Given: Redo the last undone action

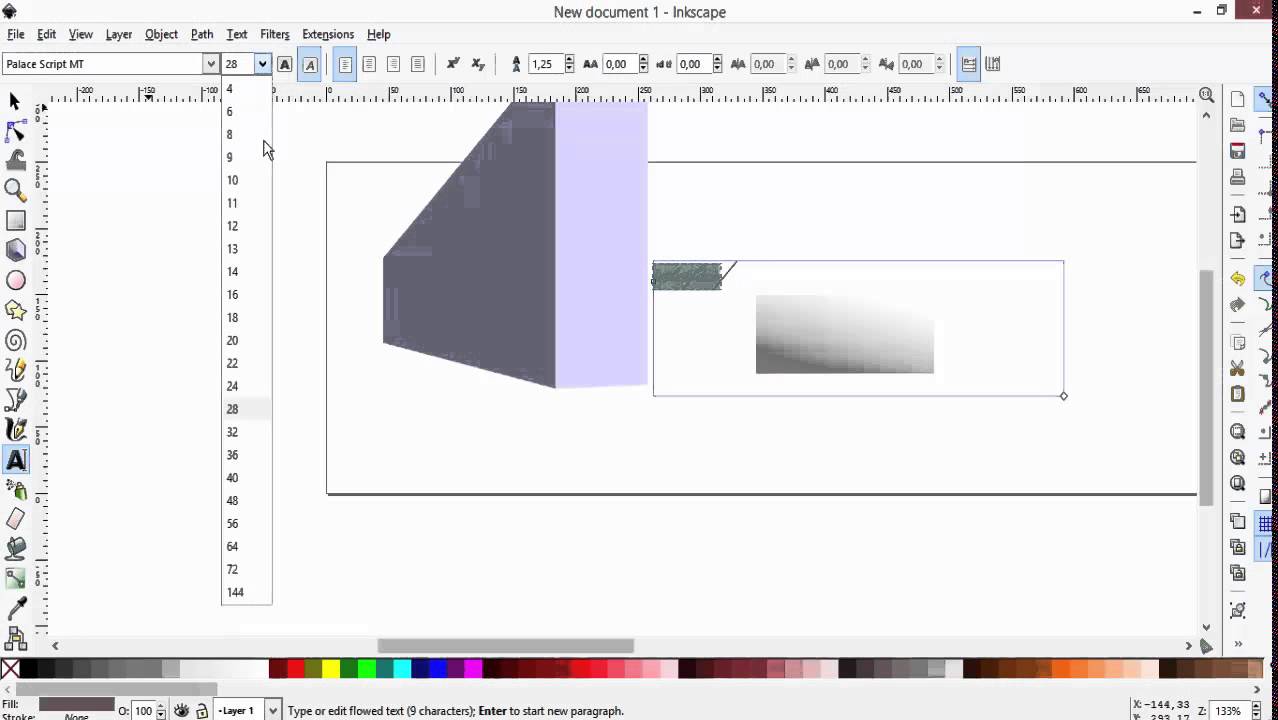Looking at the screenshot, I should pos(1238,304).
